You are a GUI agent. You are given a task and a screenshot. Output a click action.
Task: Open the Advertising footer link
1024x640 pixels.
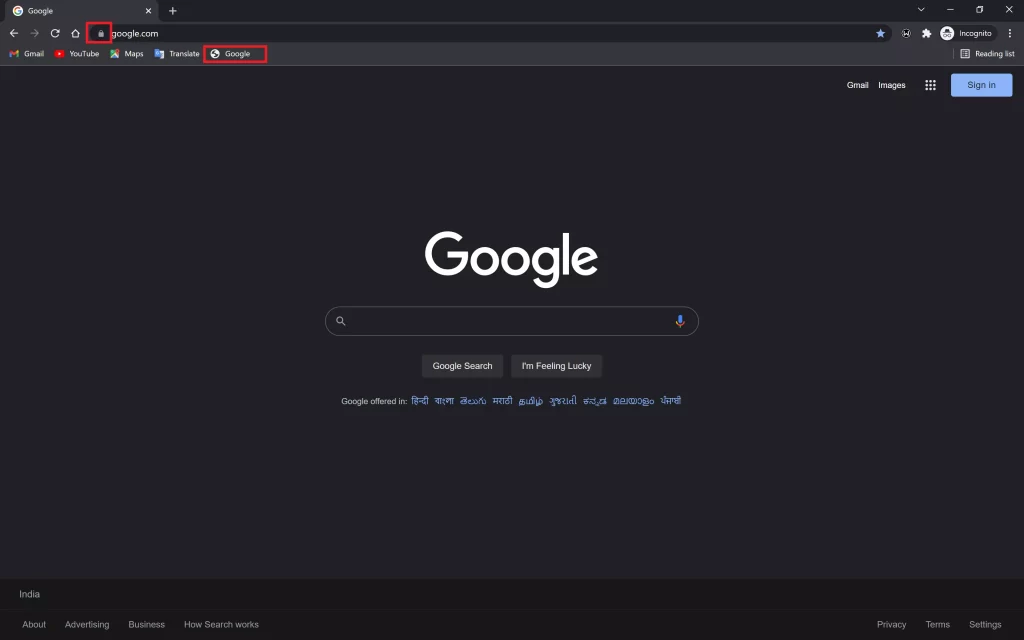pyautogui.click(x=87, y=624)
